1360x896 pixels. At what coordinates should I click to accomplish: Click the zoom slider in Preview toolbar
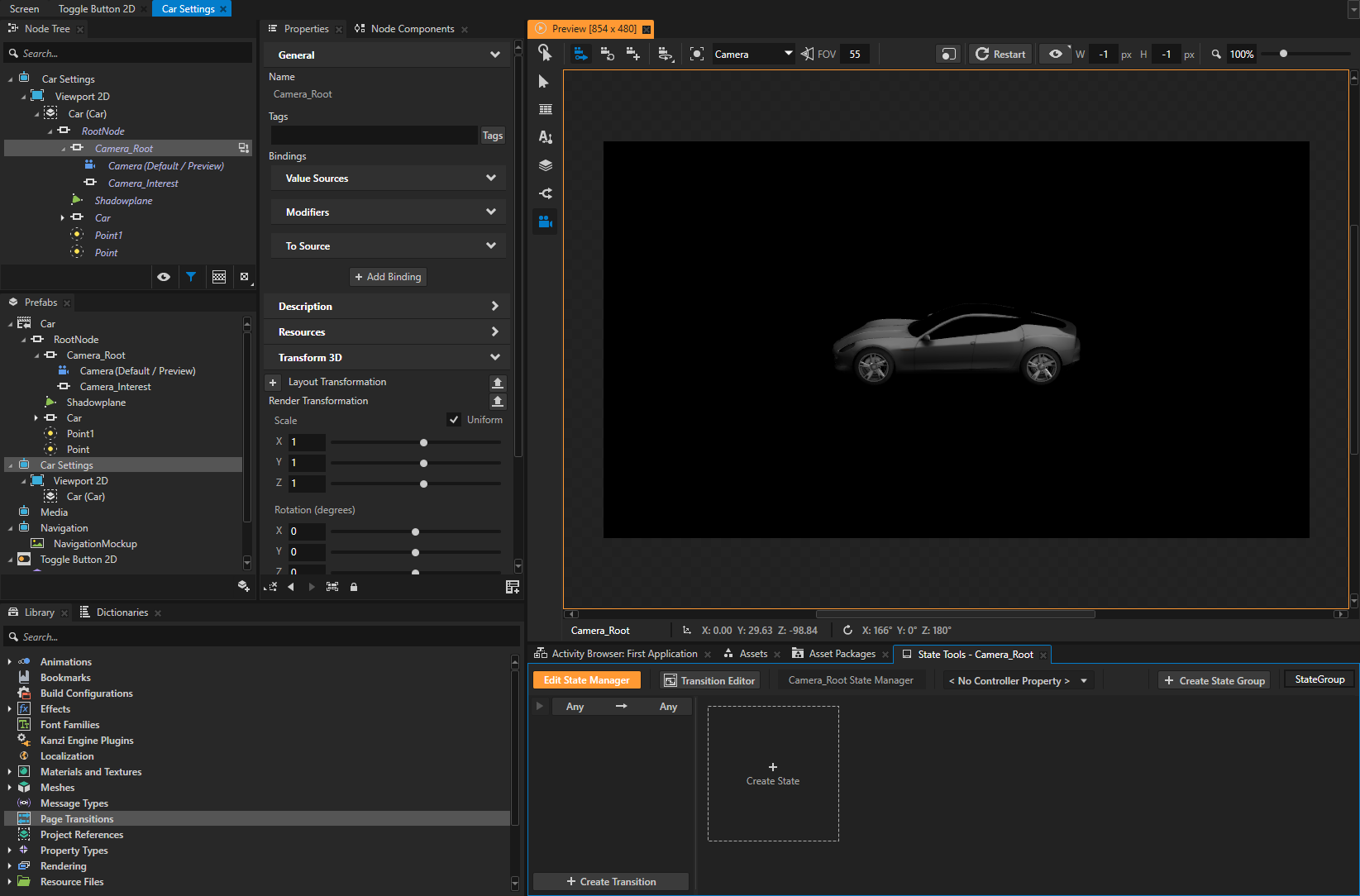coord(1282,53)
